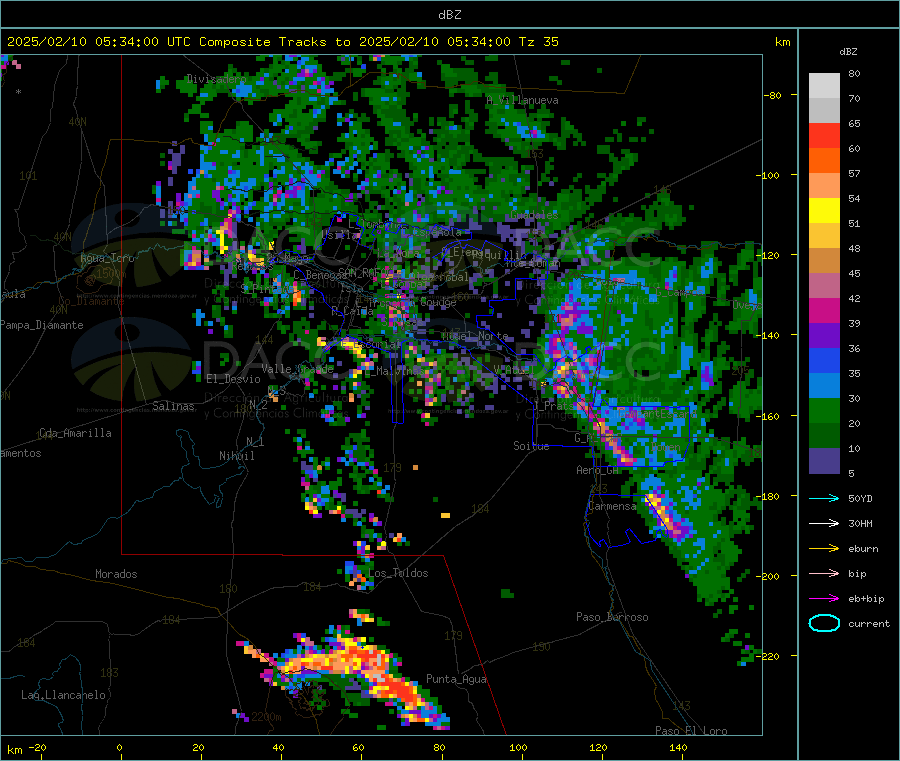Click the 'Salinas' map label
Viewport: 900px width, 761px height.
[x=173, y=406]
